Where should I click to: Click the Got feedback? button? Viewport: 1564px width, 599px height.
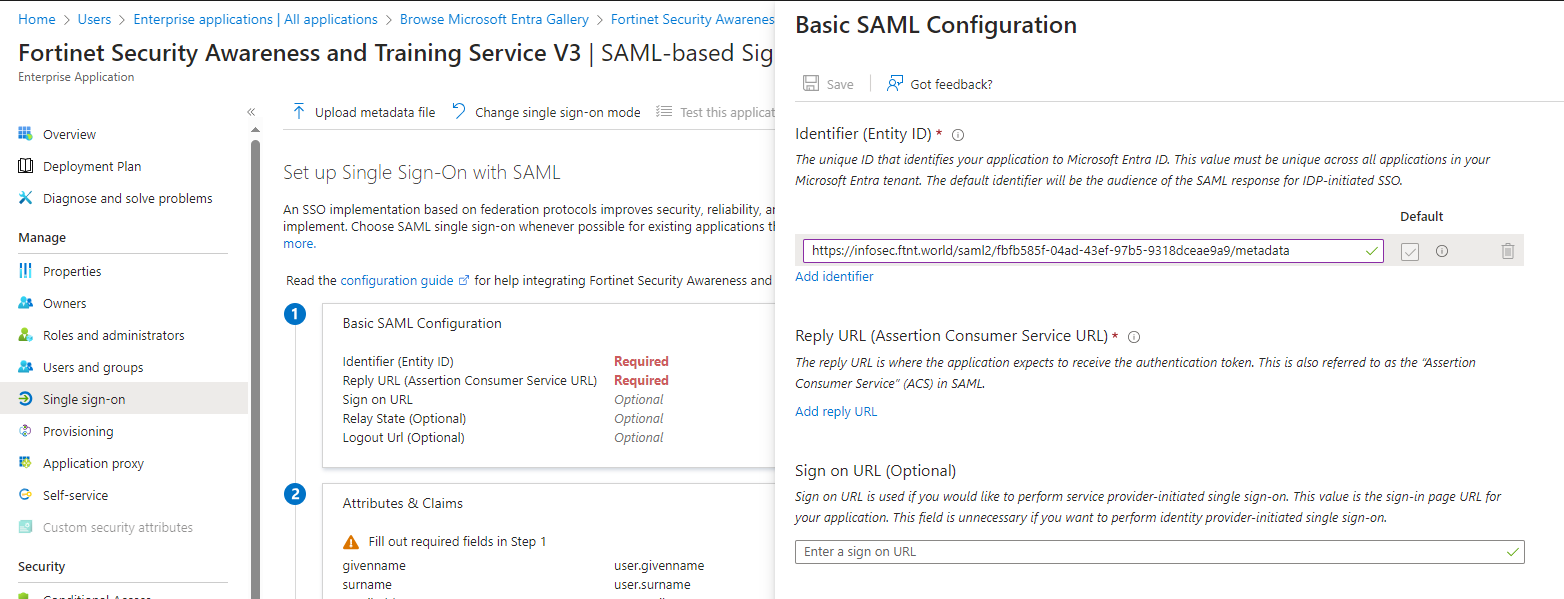(940, 84)
